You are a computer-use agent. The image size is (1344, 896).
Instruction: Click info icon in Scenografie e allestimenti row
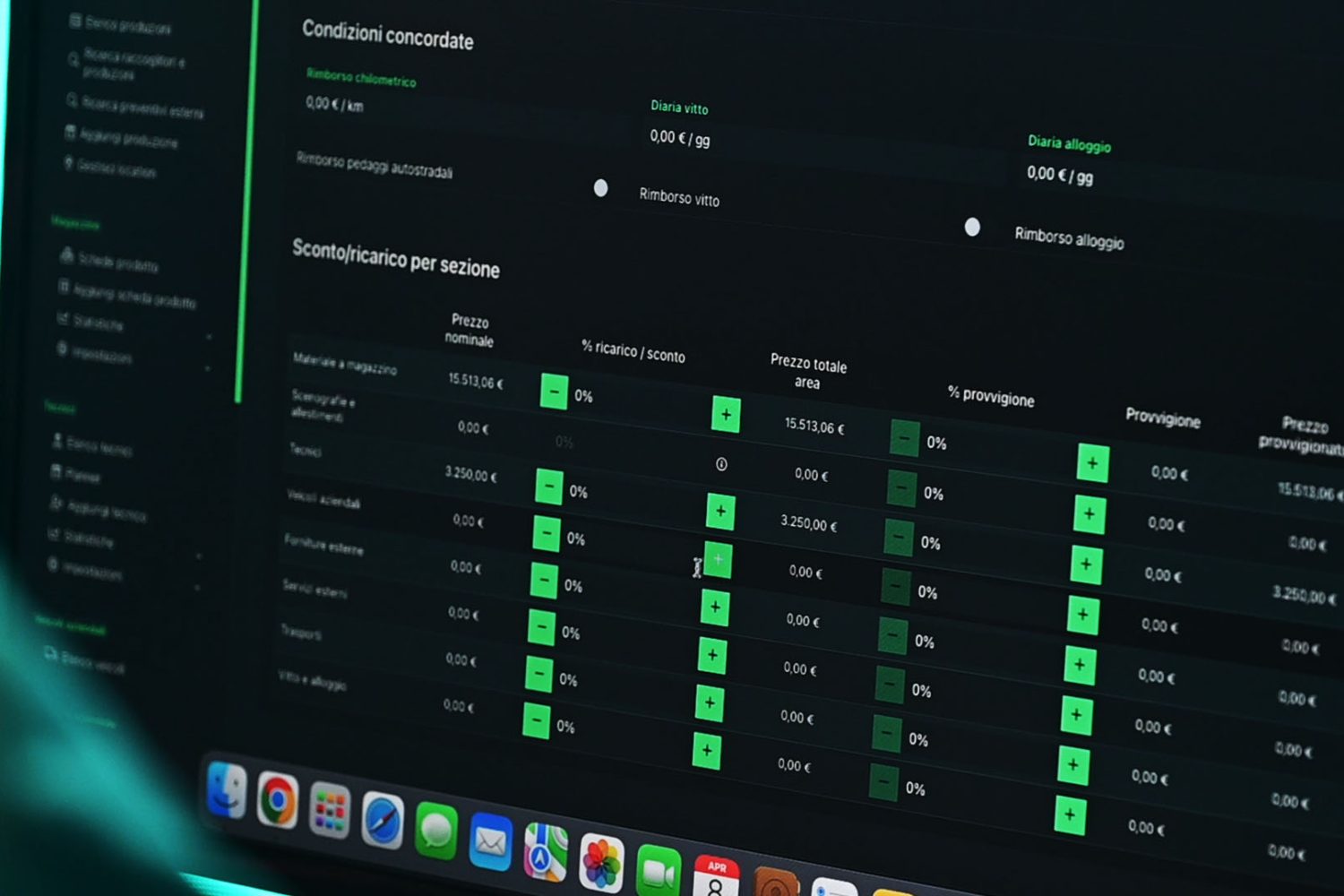(x=721, y=464)
